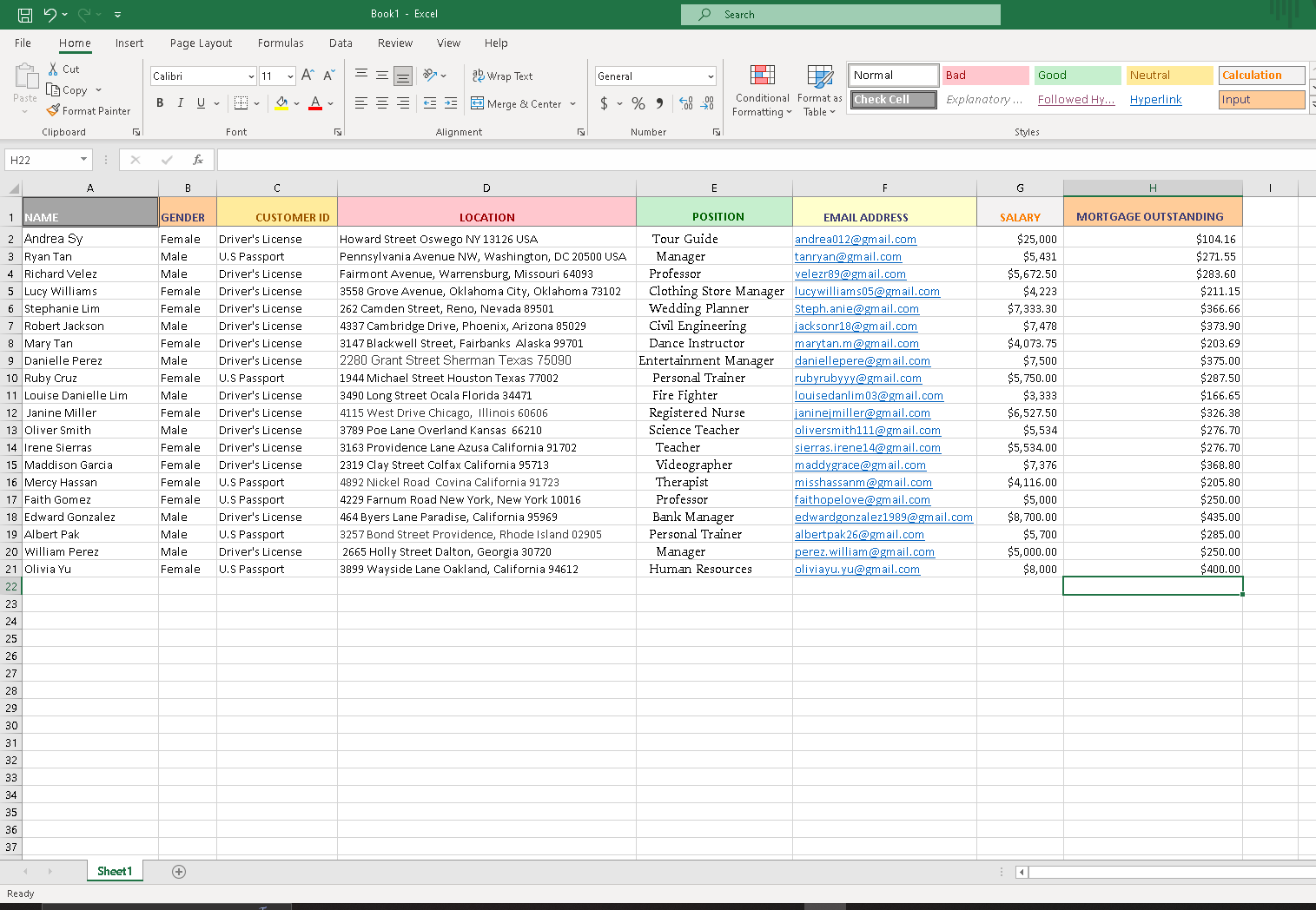1316x910 pixels.
Task: Click the Bottom Align icon
Action: coord(403,76)
